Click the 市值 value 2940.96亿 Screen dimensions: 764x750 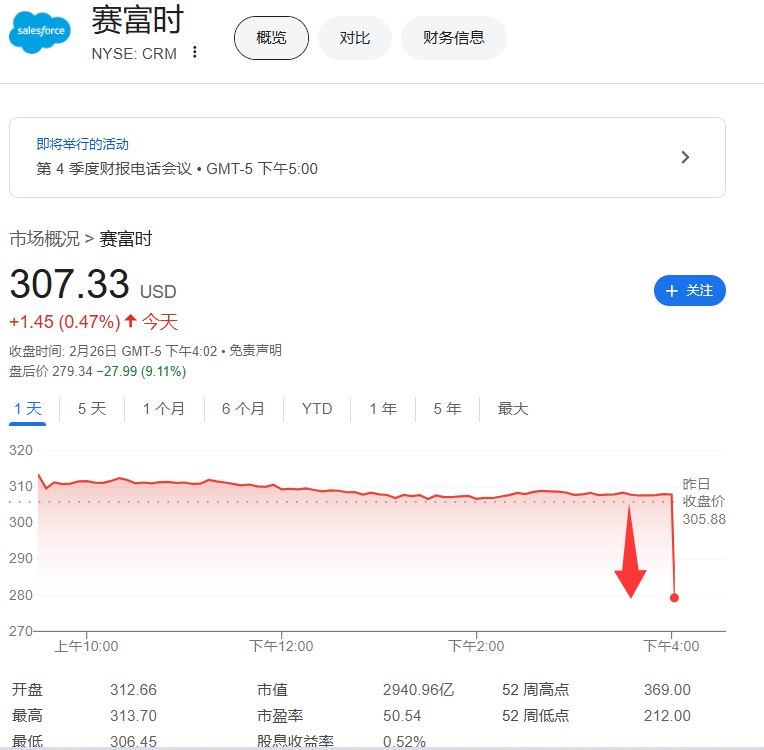point(418,690)
